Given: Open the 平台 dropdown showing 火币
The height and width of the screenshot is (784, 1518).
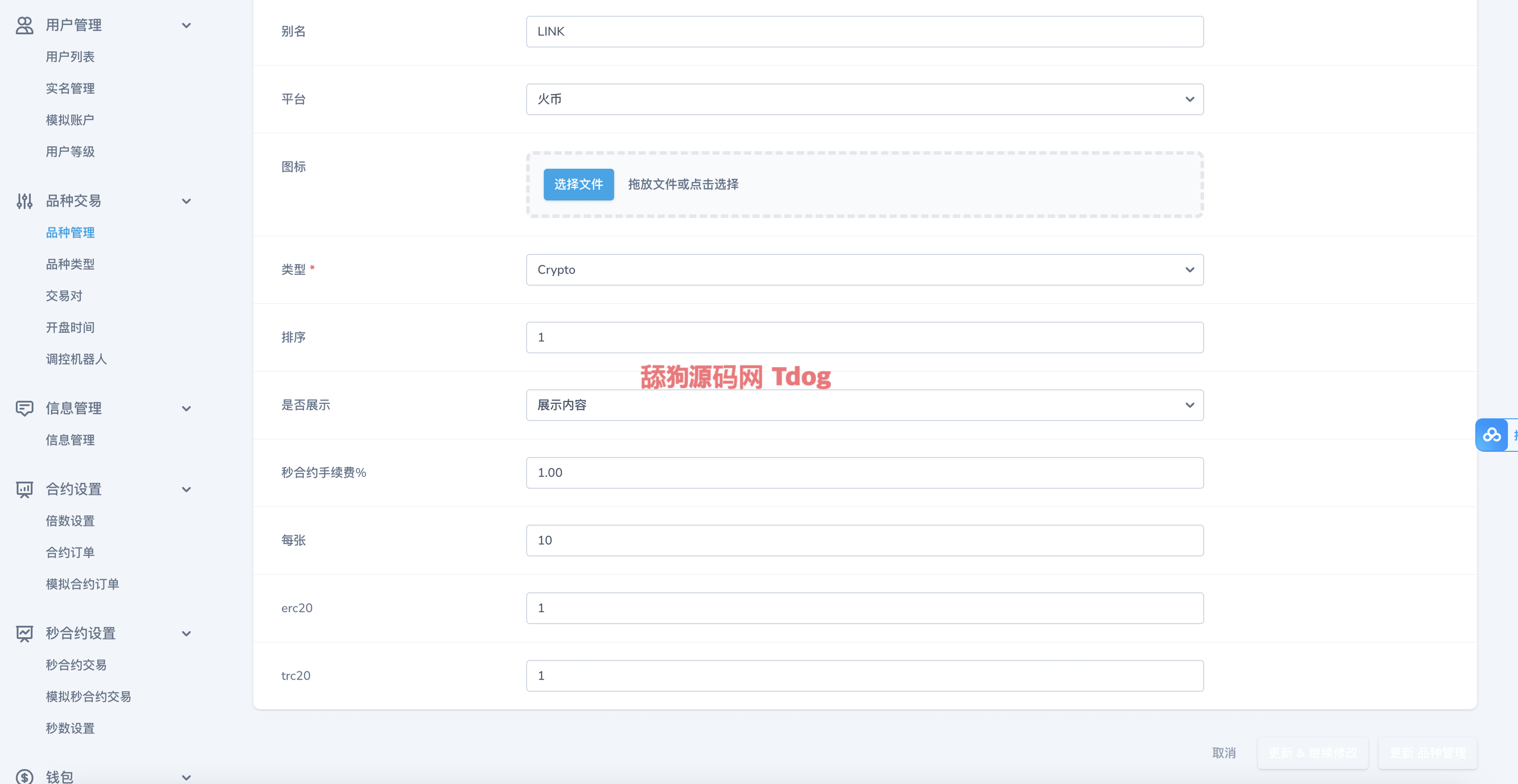Looking at the screenshot, I should click(864, 99).
